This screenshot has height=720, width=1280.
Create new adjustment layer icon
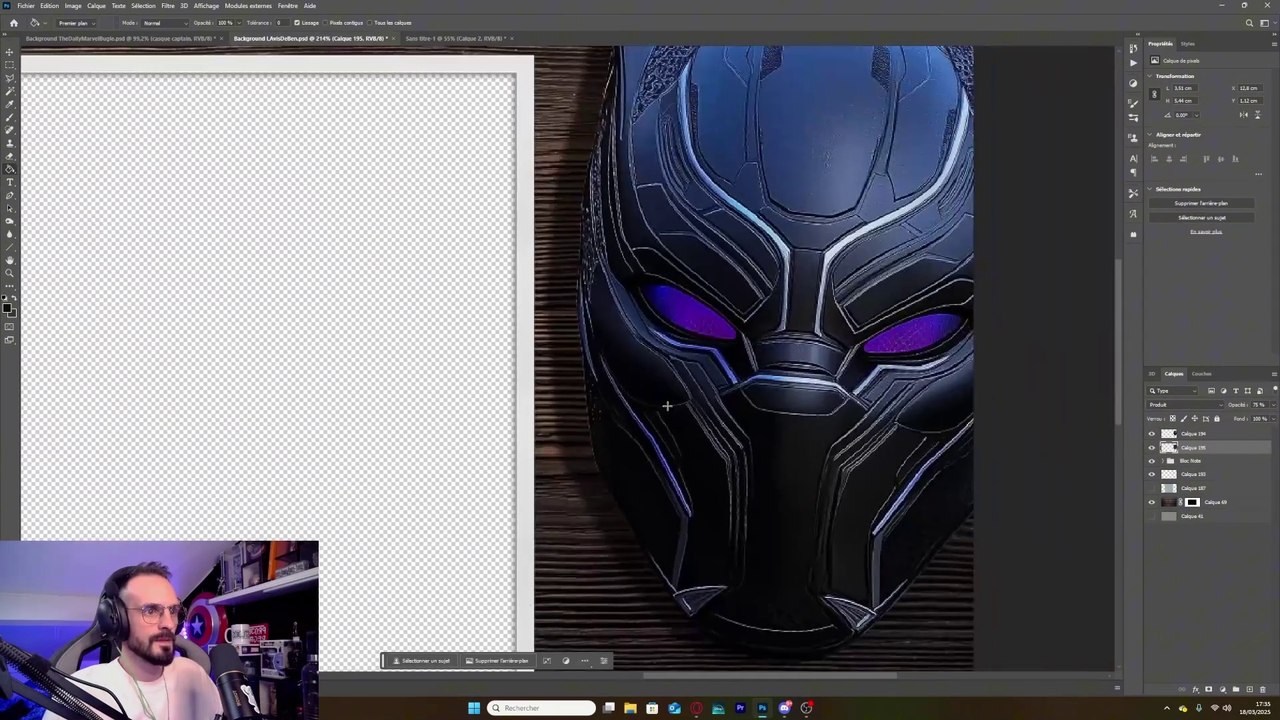(1222, 689)
